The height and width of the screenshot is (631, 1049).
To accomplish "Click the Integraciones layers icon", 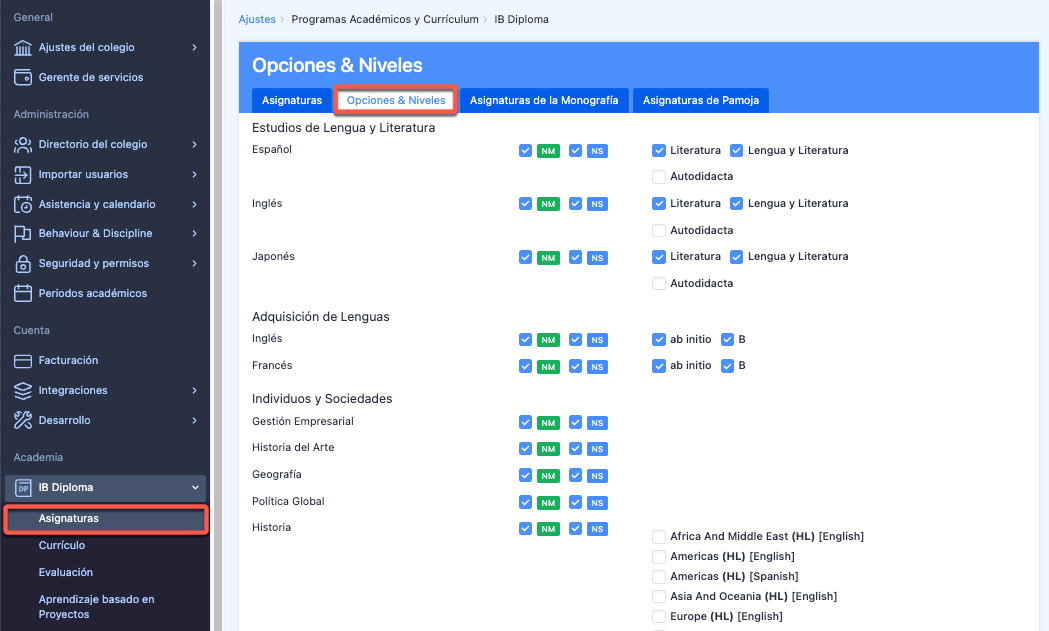I will (23, 391).
